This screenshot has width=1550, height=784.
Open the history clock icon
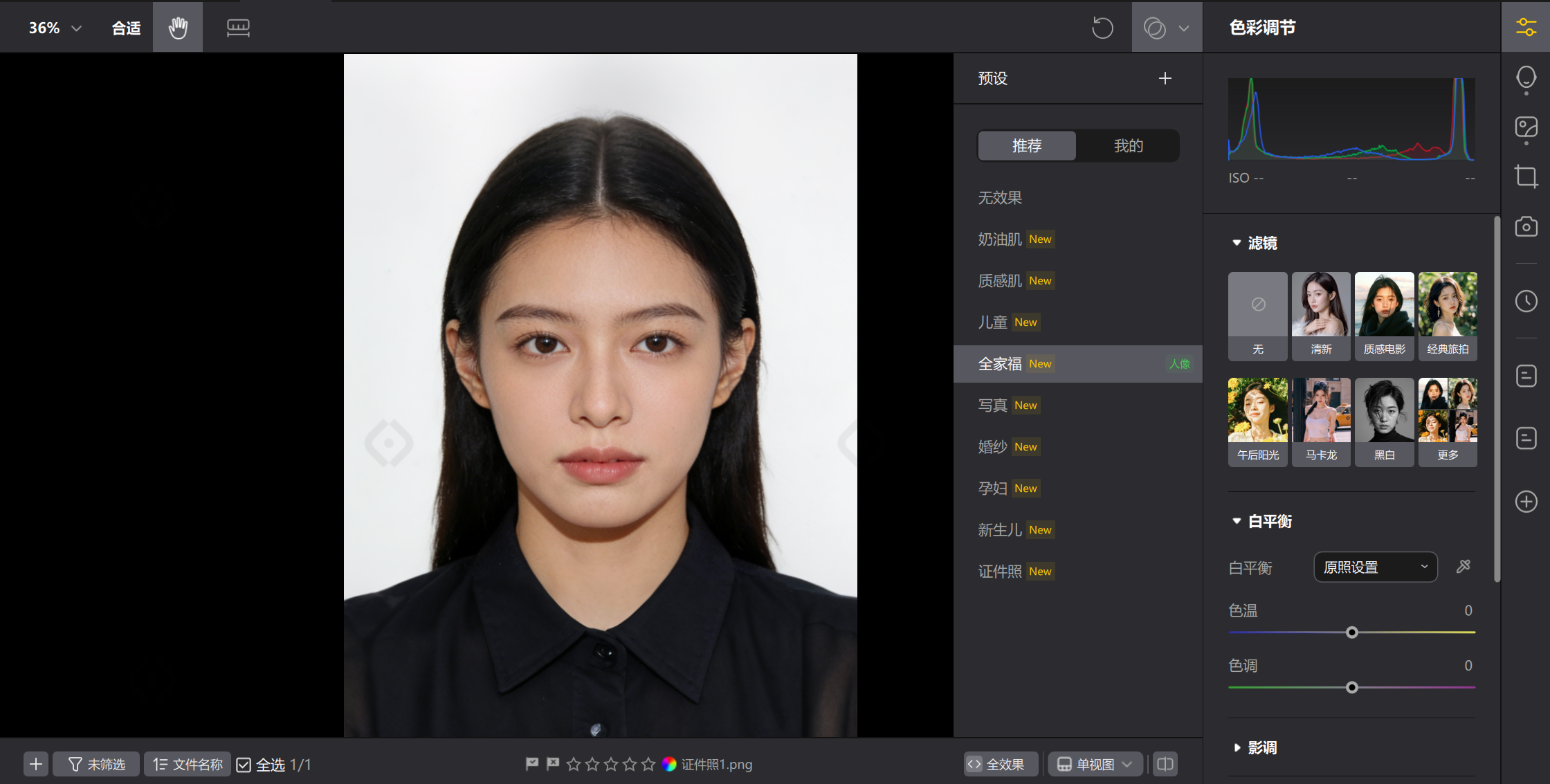1526,301
